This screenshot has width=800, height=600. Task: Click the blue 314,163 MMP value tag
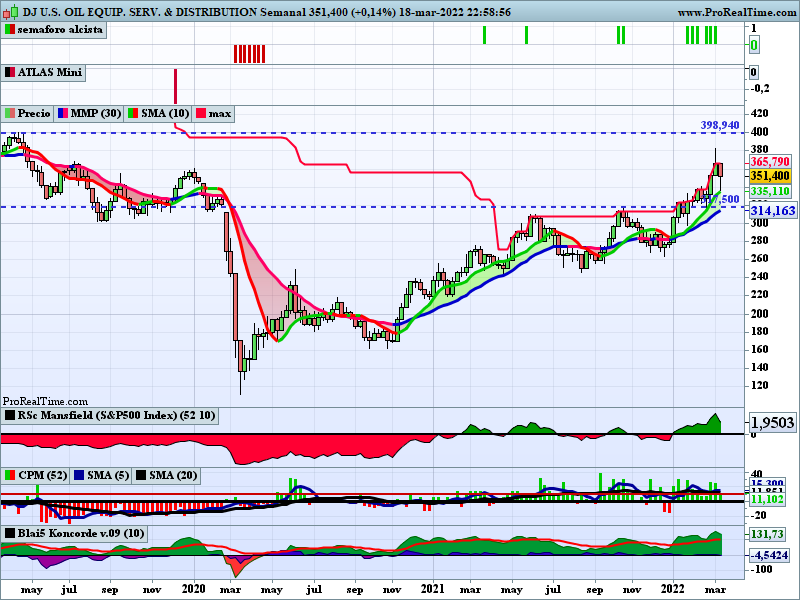[x=772, y=210]
